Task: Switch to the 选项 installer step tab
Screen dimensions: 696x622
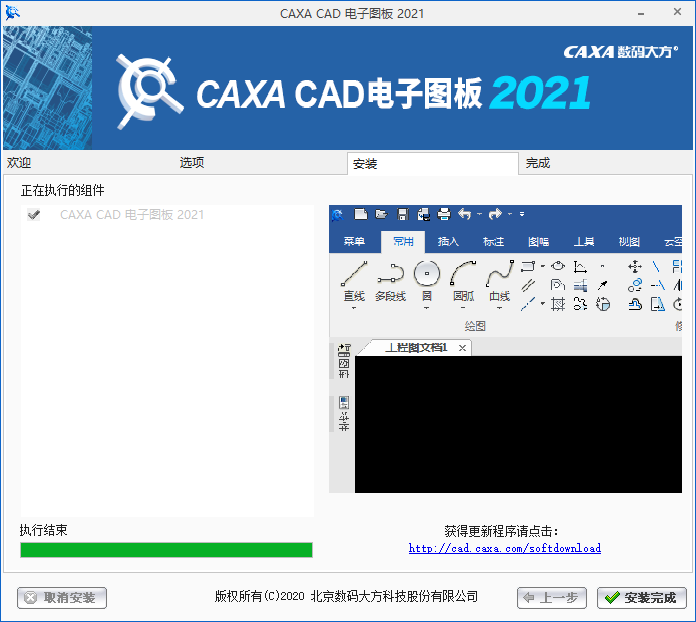Action: point(192,163)
